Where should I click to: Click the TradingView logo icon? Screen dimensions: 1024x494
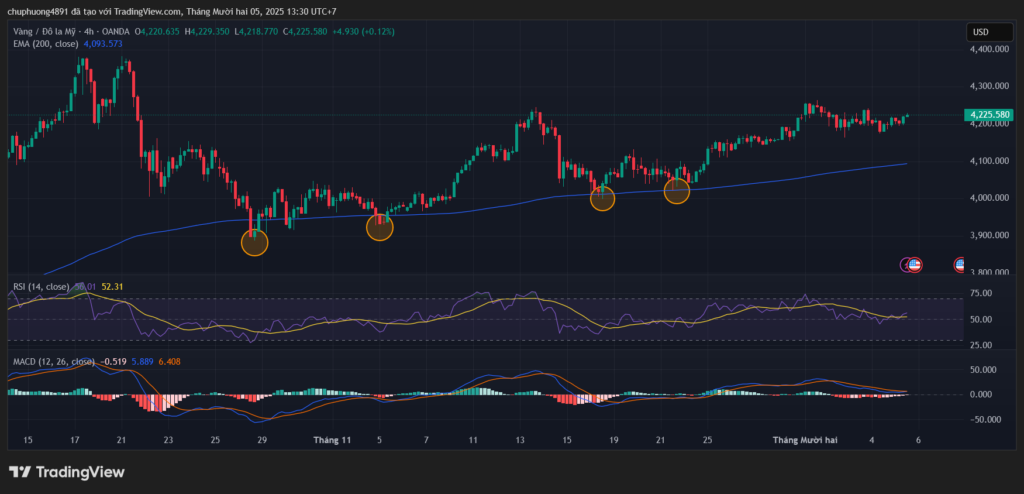click(20, 472)
